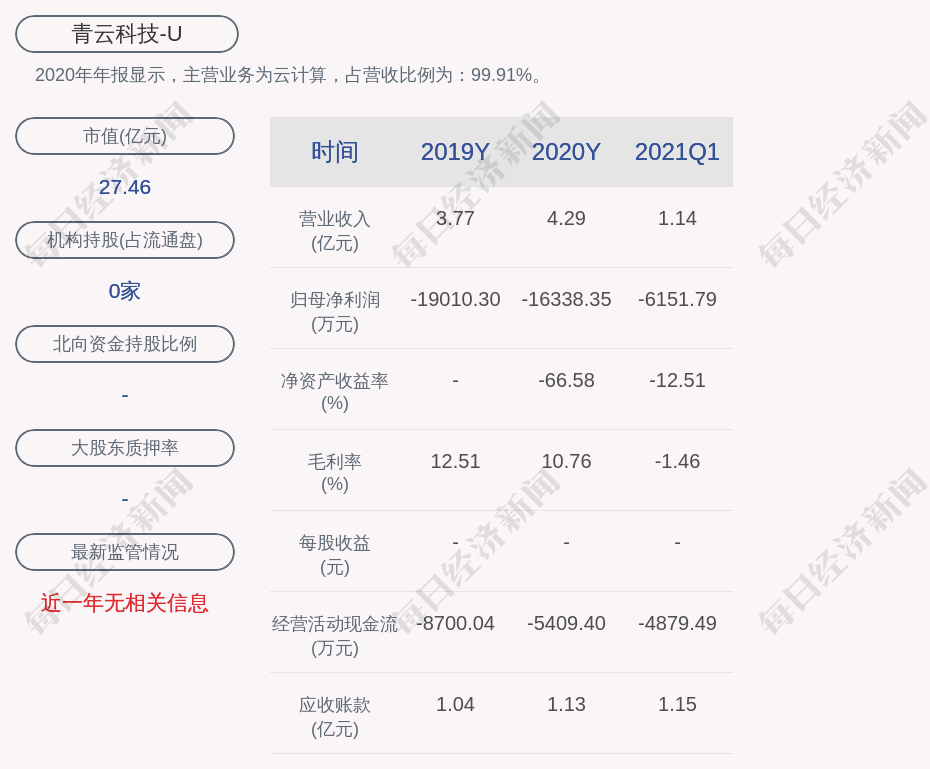
Task: Choose the 2021Q1 column header
Action: tap(677, 152)
